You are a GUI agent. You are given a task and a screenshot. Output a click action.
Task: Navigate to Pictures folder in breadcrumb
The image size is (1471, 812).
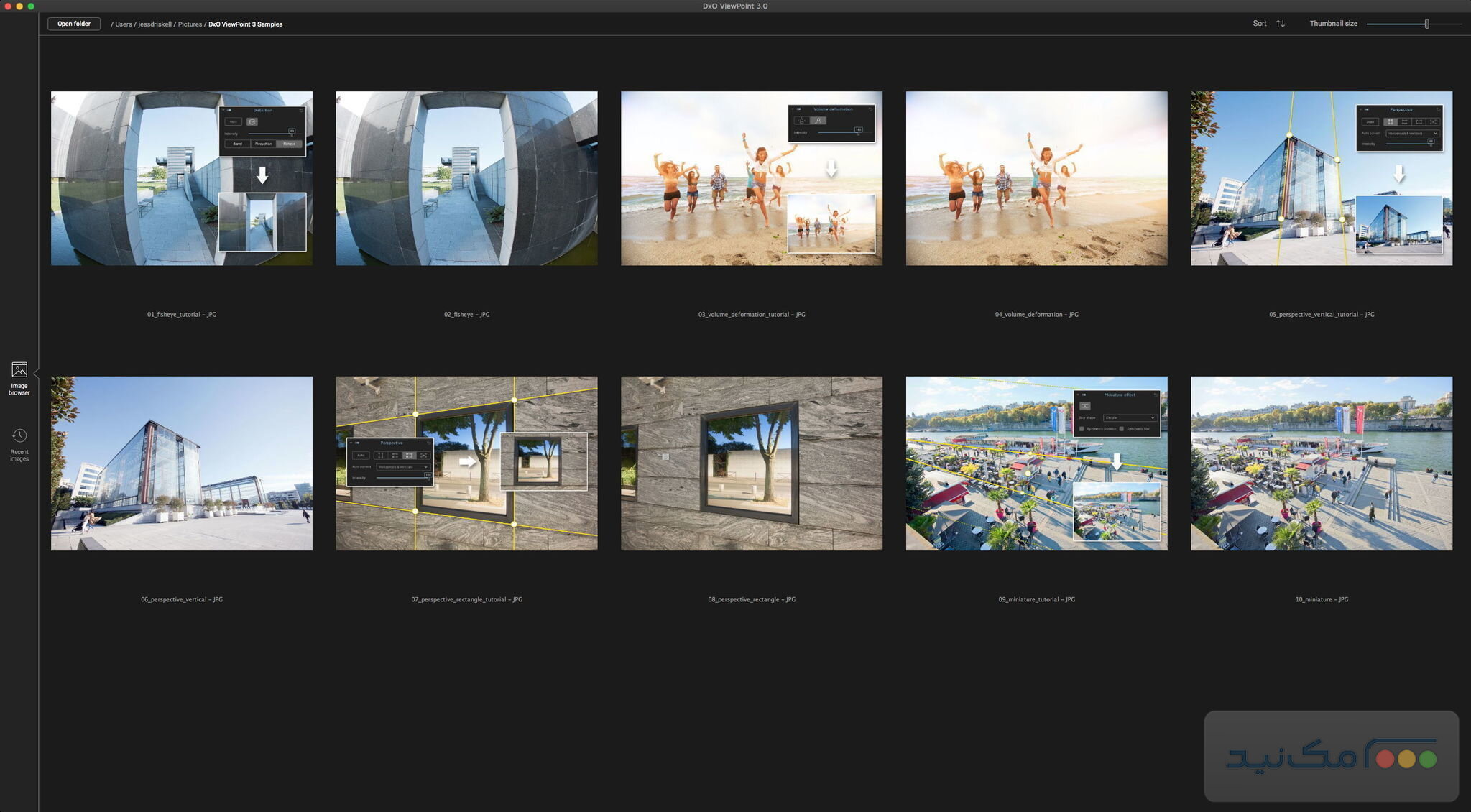(x=190, y=24)
